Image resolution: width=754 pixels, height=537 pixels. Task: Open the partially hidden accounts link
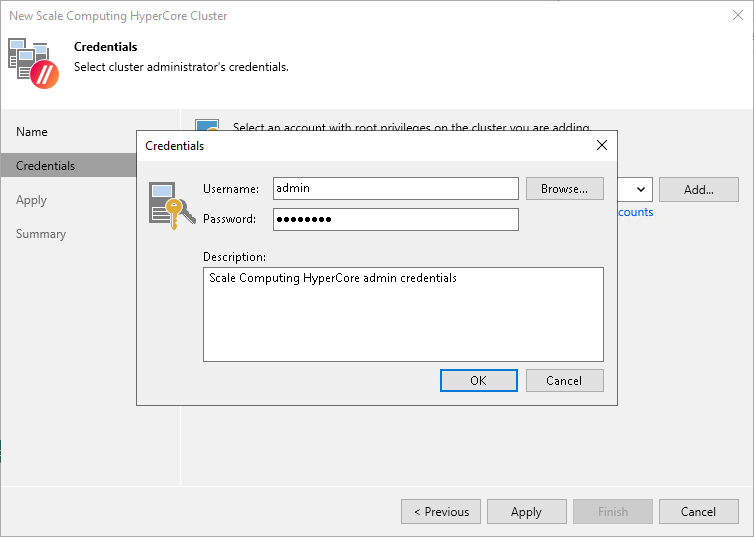635,212
